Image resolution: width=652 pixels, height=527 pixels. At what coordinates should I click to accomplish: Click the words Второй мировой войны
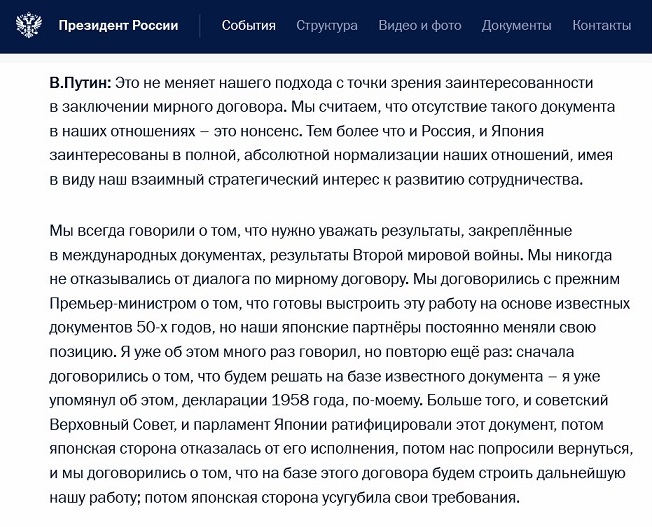coord(437,255)
